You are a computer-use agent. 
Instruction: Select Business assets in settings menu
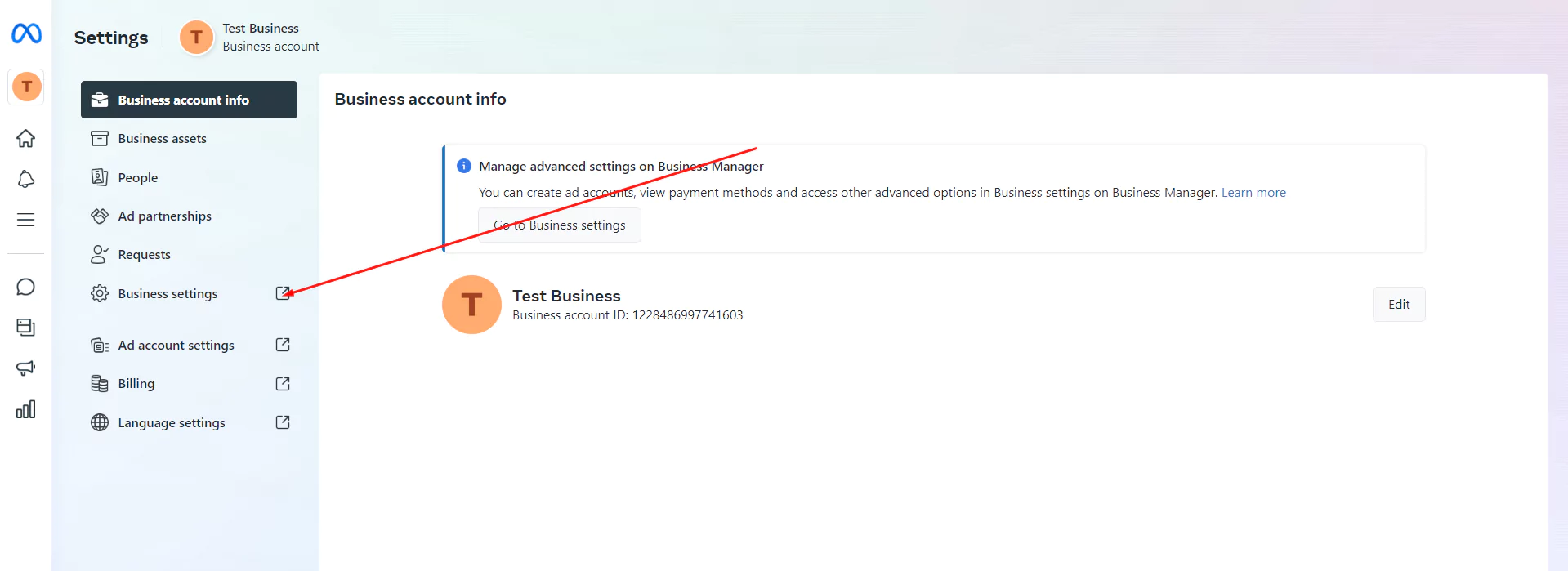click(162, 139)
